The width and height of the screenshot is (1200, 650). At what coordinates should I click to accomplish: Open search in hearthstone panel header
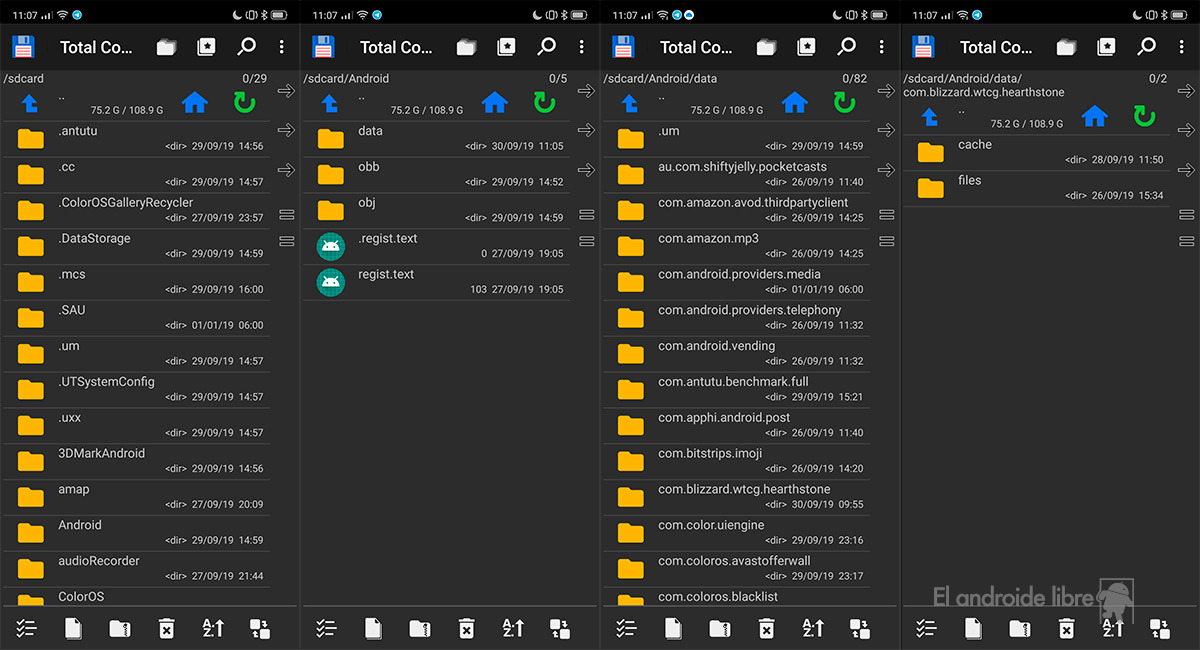point(1146,47)
